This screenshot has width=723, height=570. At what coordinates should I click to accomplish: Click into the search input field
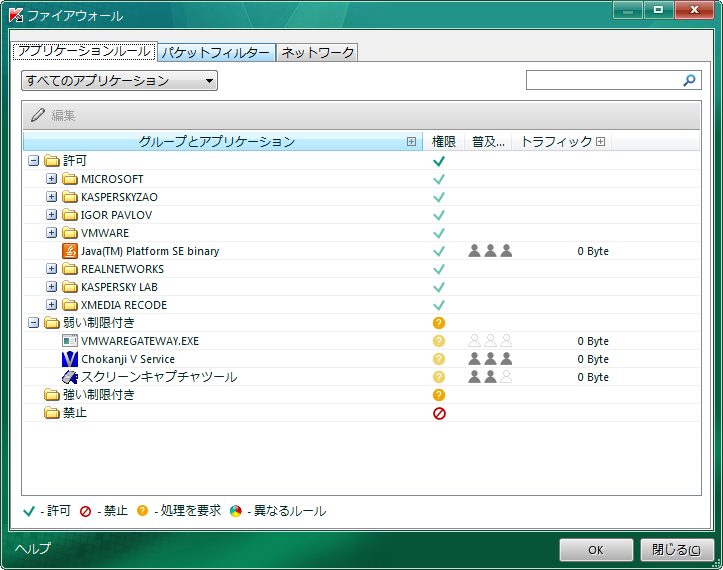[603, 81]
